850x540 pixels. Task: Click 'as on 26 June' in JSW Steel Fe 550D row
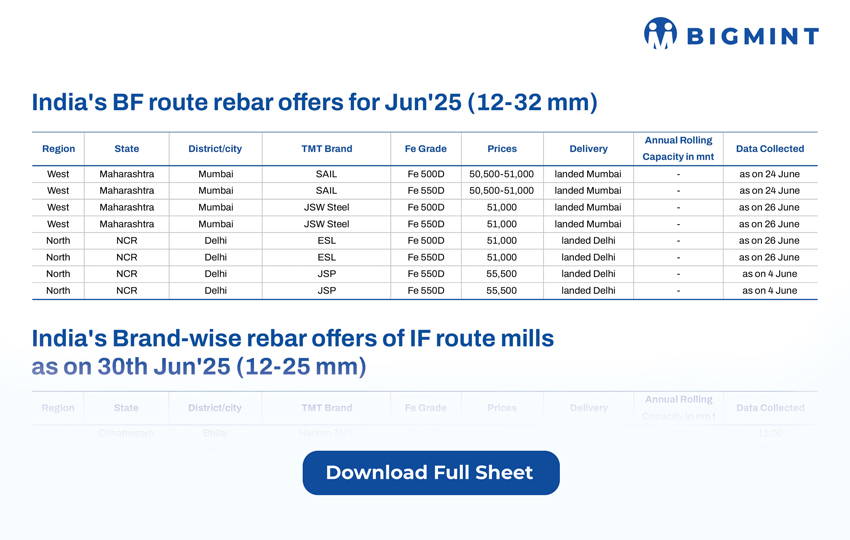(770, 224)
